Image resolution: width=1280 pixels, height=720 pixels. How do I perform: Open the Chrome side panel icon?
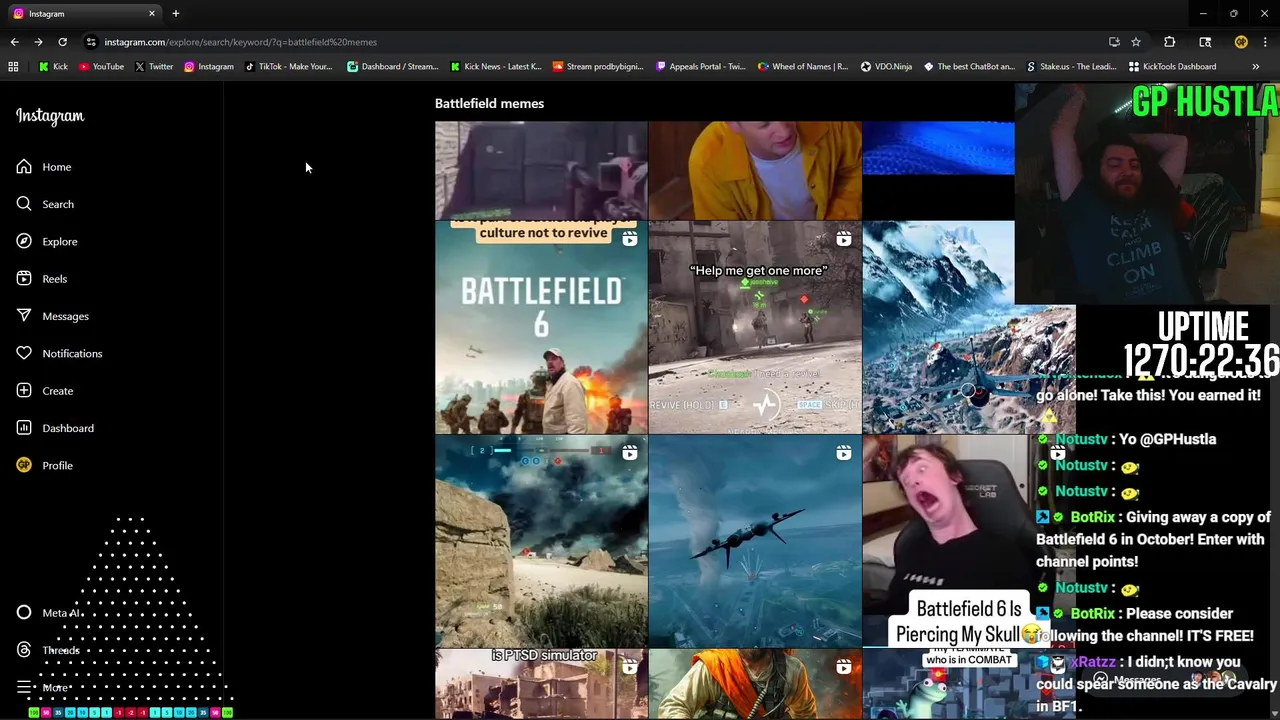(x=1205, y=42)
